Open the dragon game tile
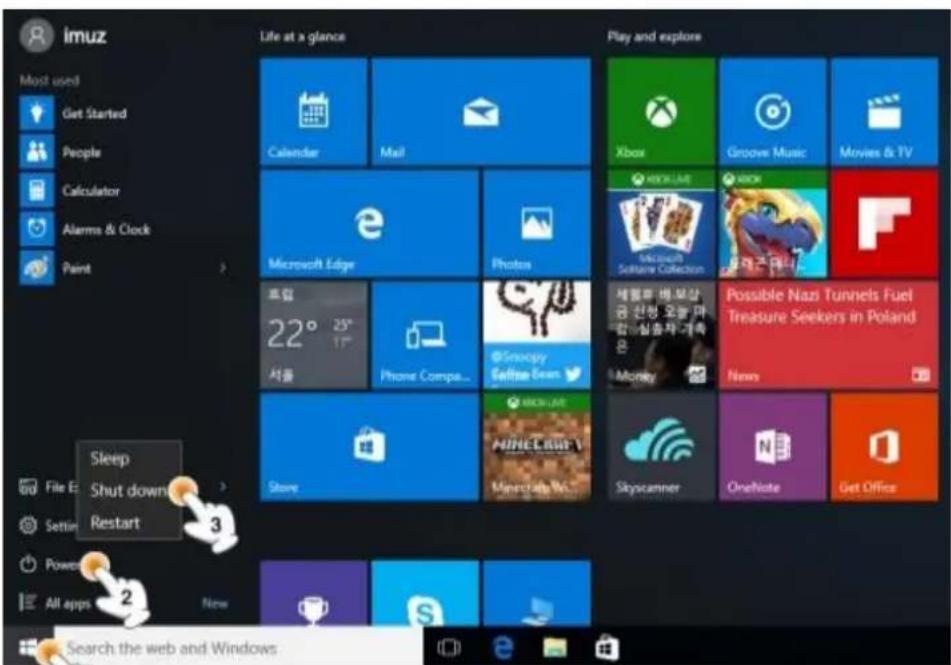 (x=773, y=223)
